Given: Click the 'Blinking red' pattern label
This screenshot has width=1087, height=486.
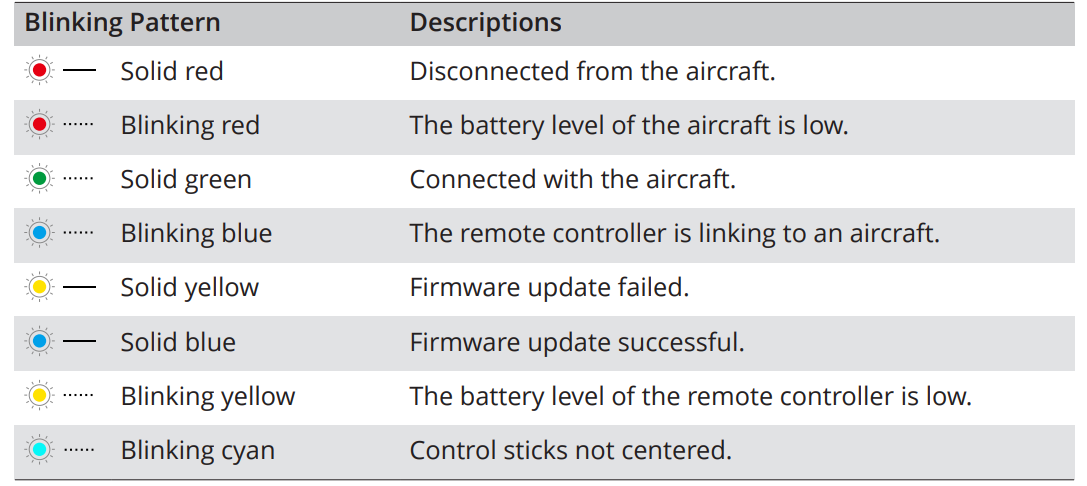Looking at the screenshot, I should click(190, 126).
